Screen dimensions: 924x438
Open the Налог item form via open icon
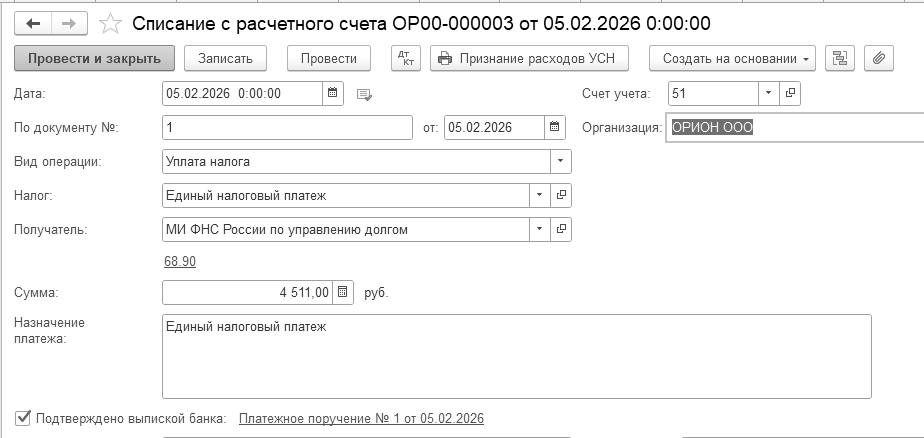561,196
